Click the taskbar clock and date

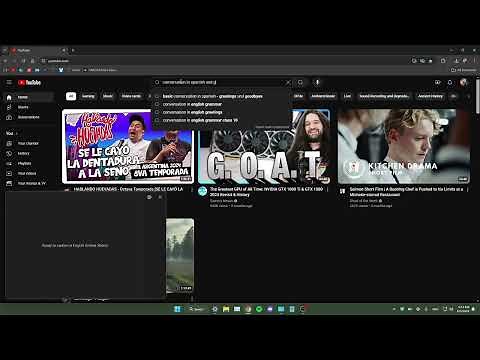[x=463, y=309]
